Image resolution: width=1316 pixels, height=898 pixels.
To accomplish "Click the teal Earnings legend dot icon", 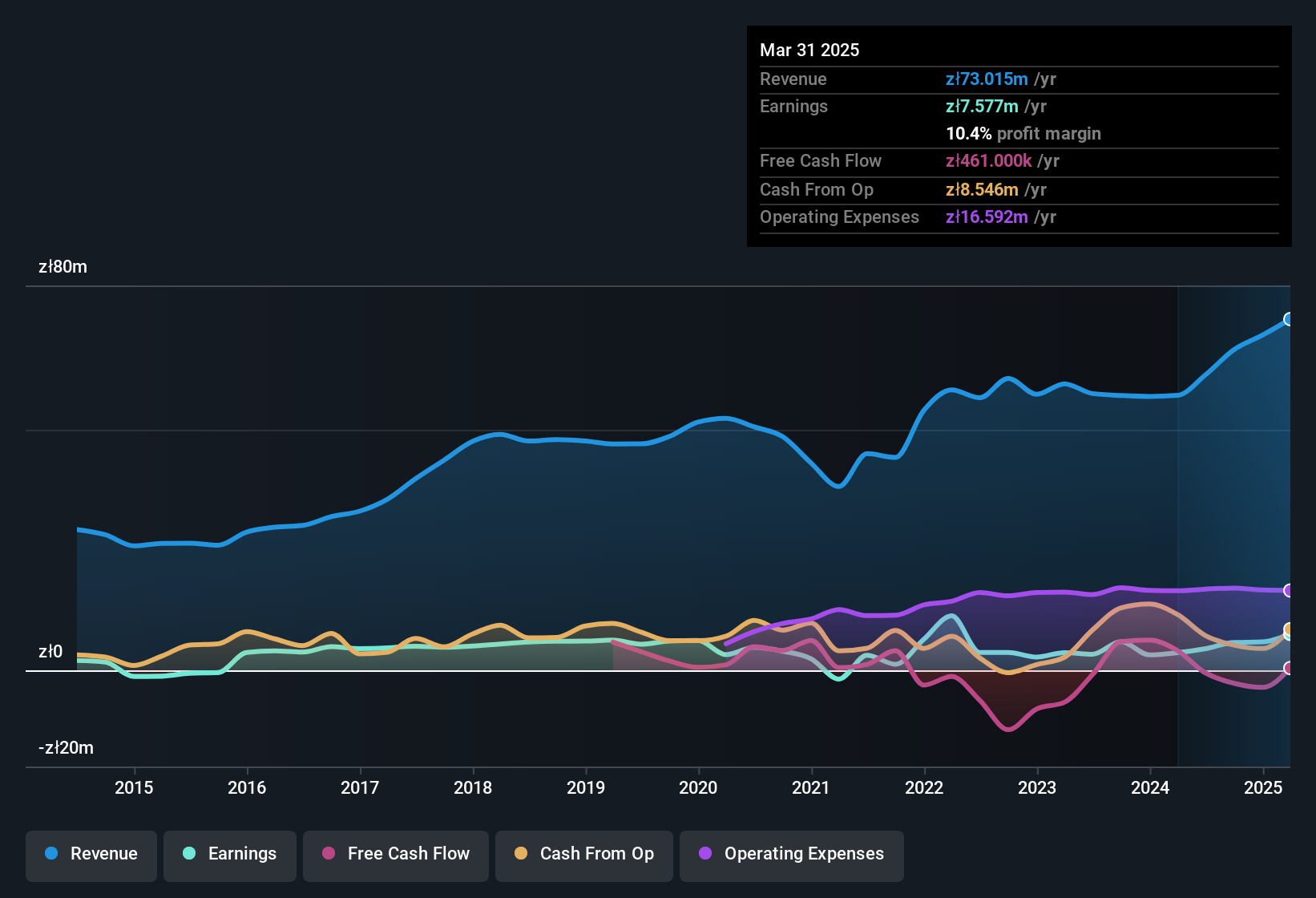I will point(189,854).
